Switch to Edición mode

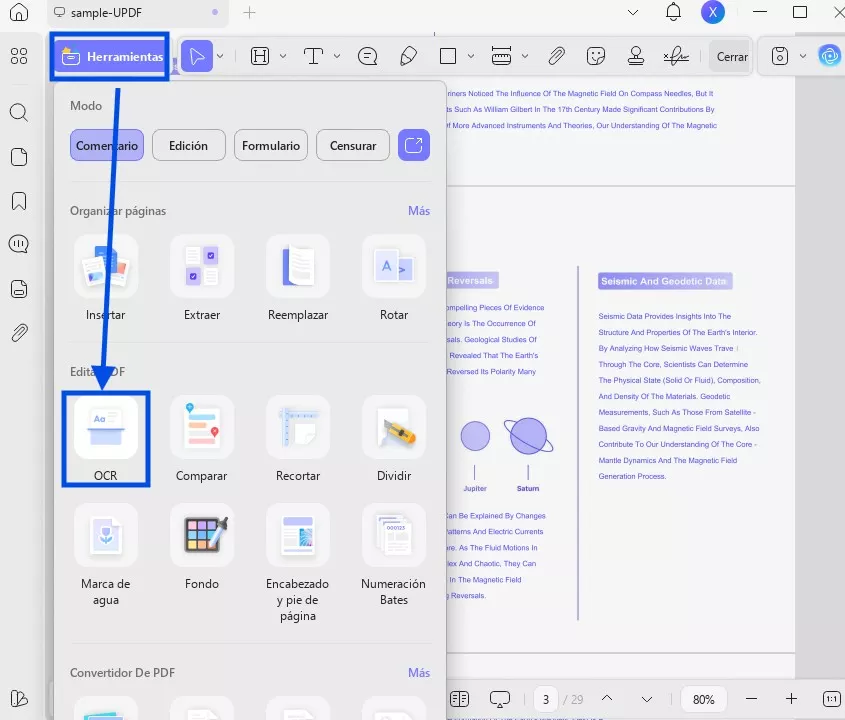[189, 146]
